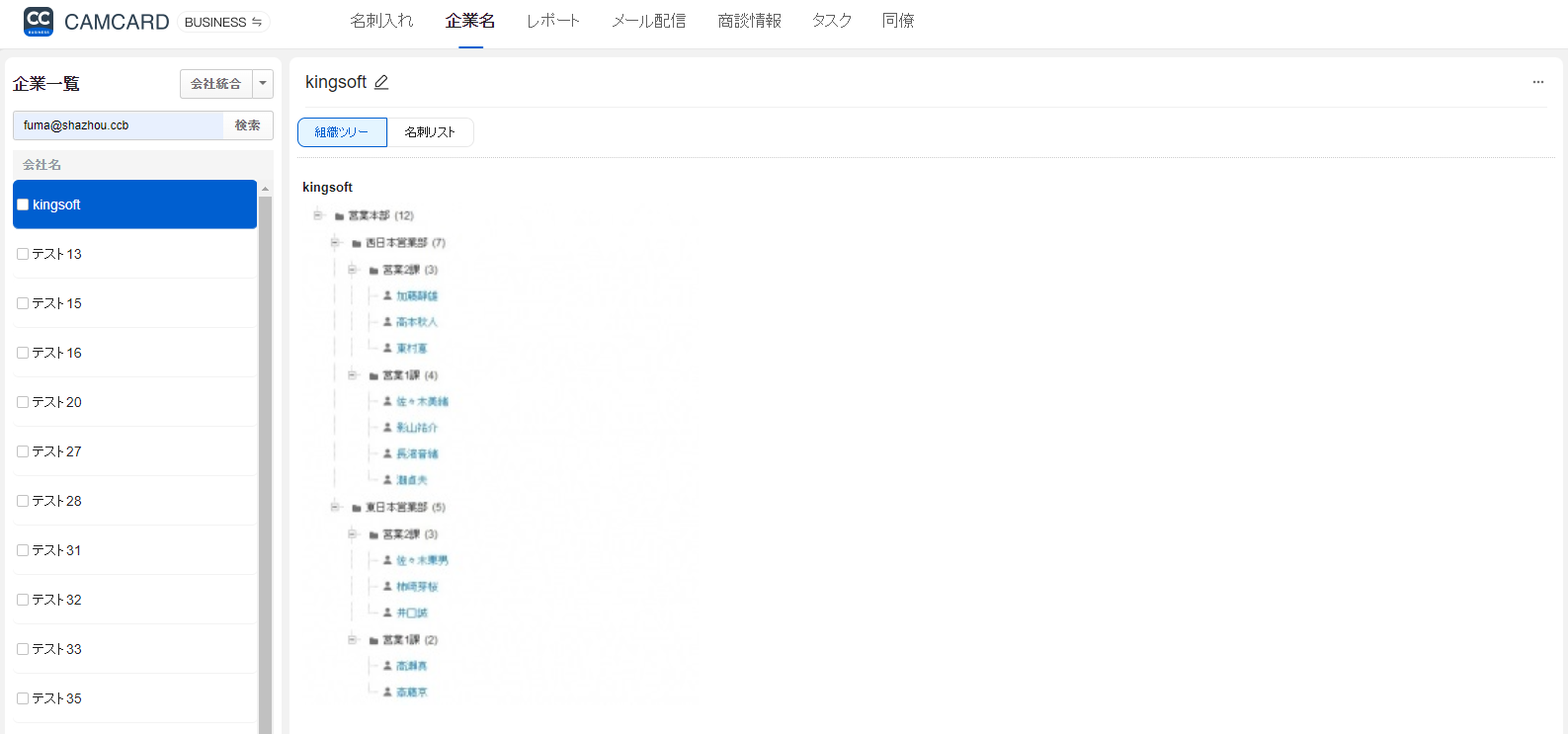Click the folder icon of 営業1課 (4)

[373, 375]
